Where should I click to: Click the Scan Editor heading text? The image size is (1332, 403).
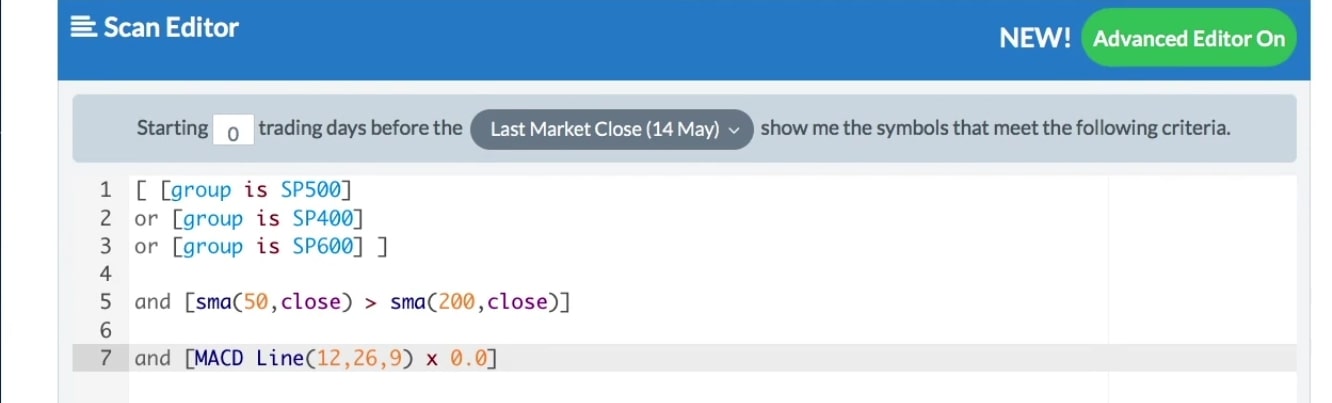tap(171, 28)
